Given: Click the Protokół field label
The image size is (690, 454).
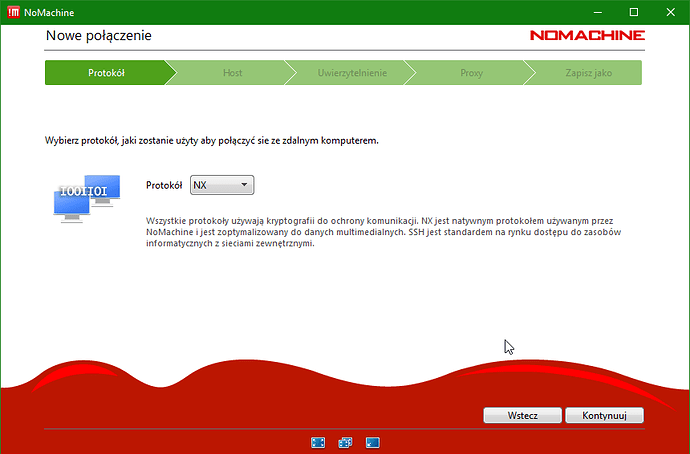Looking at the screenshot, I should click(164, 185).
